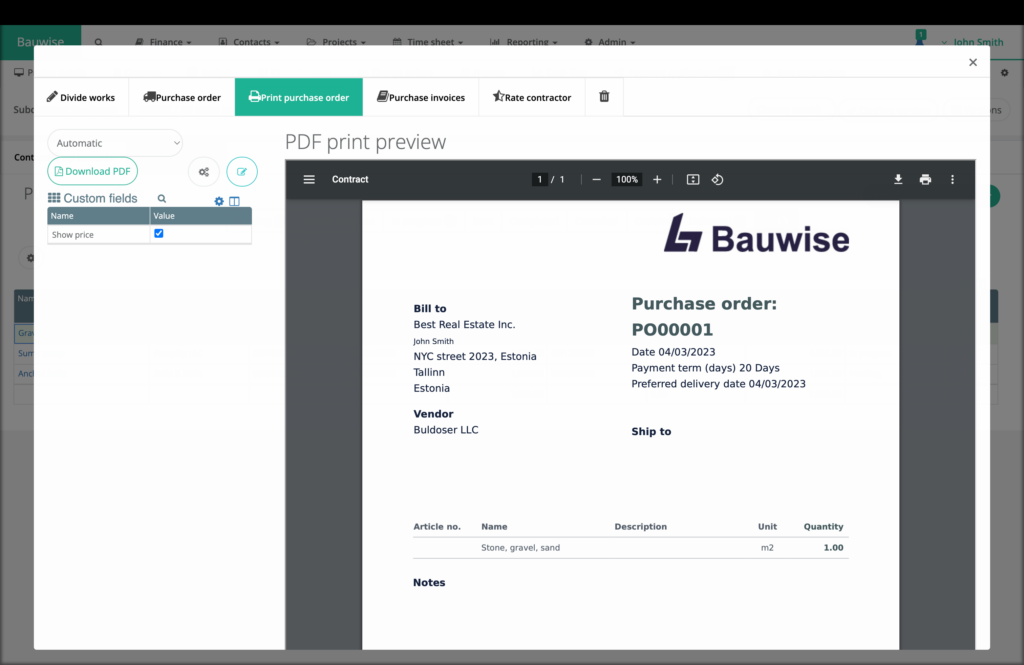Viewport: 1024px width, 665px height.
Task: Close the purchase order dialog
Action: tap(973, 62)
